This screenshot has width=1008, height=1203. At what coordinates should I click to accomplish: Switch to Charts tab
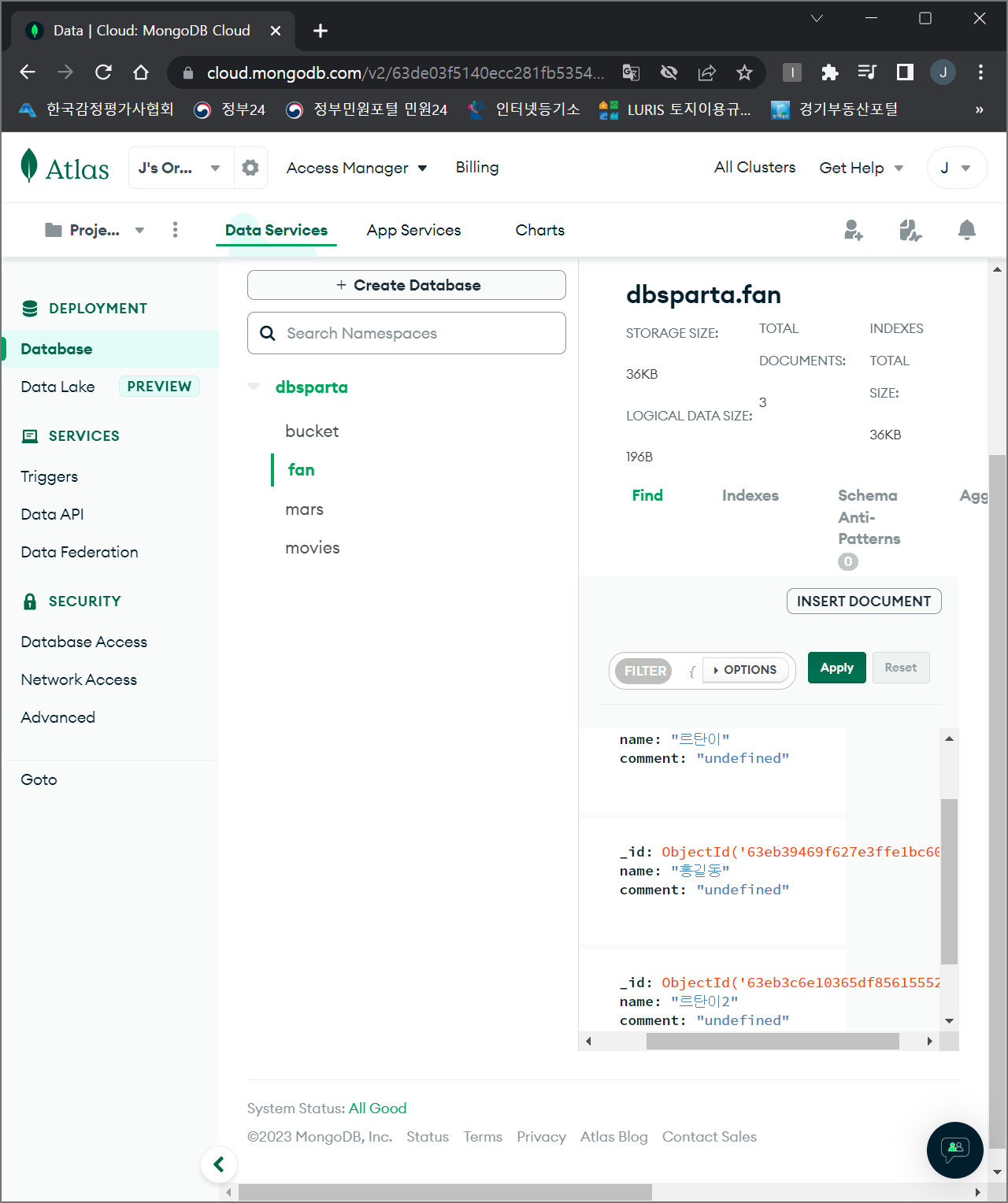540,230
